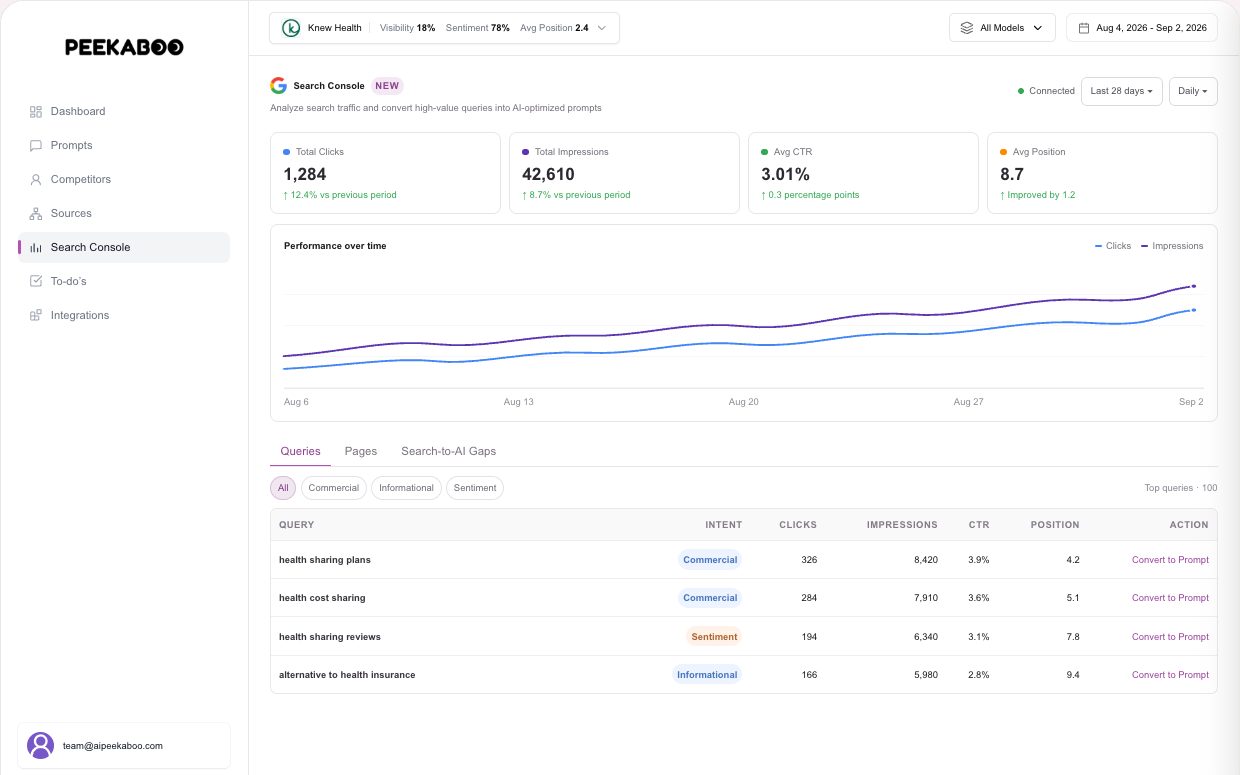Screen dimensions: 1240x775
Task: Click the Total Clicks metric card
Action: (385, 173)
